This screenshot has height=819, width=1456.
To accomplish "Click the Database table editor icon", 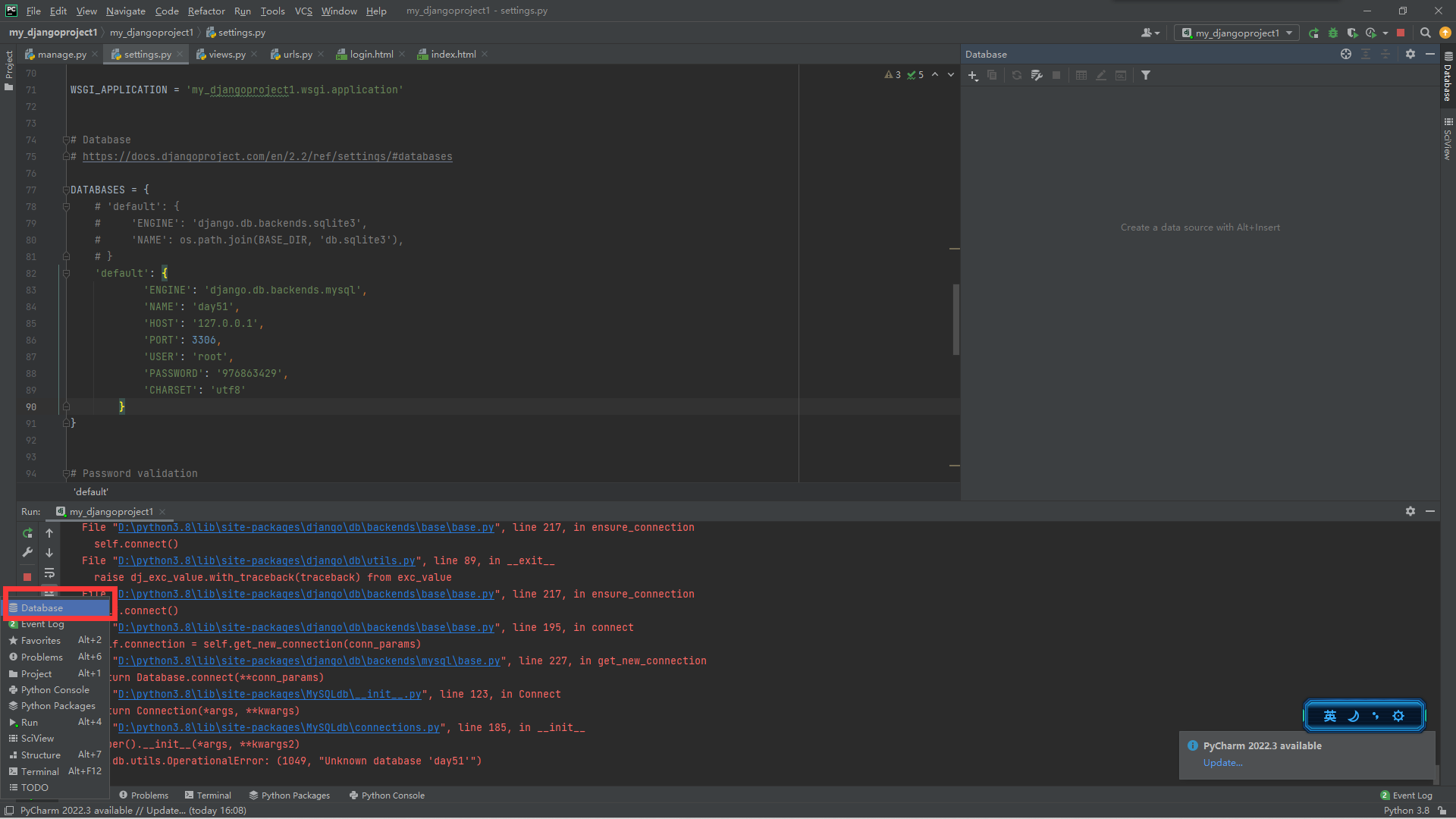I will click(x=1081, y=75).
